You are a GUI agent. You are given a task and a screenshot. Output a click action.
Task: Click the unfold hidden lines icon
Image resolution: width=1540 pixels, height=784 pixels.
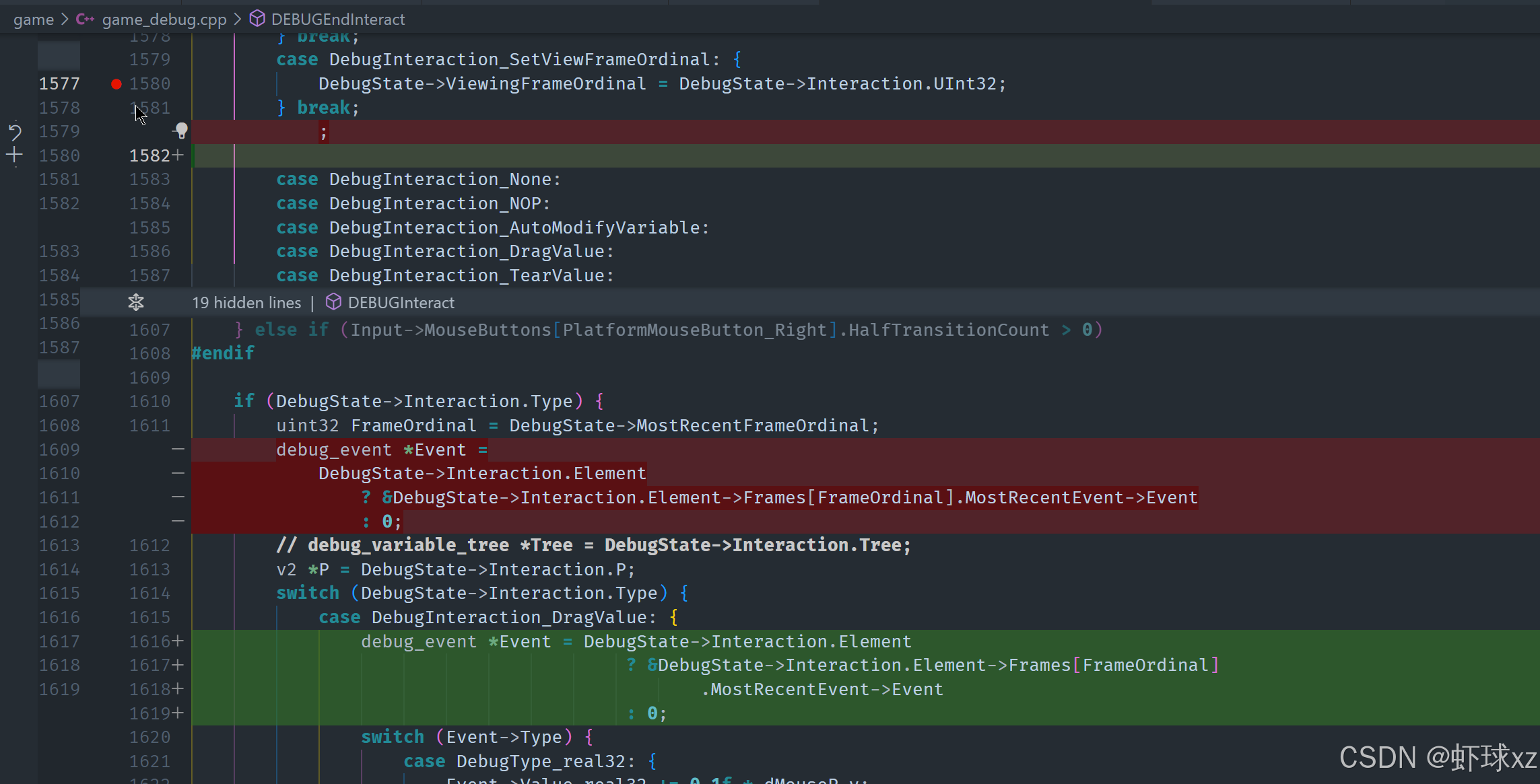click(136, 303)
